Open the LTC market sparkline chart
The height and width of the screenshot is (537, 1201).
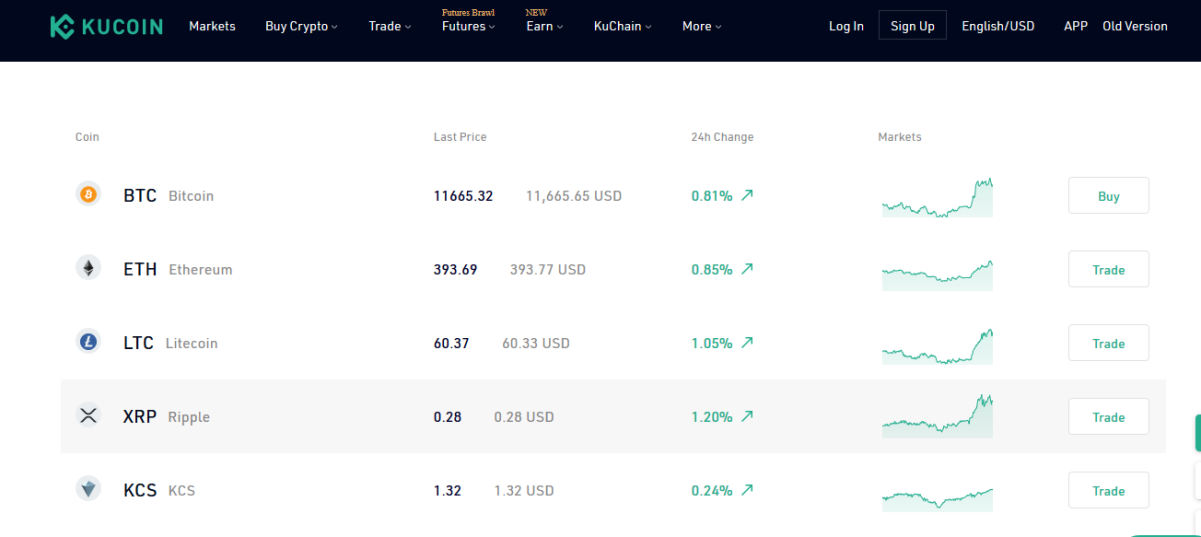(937, 346)
